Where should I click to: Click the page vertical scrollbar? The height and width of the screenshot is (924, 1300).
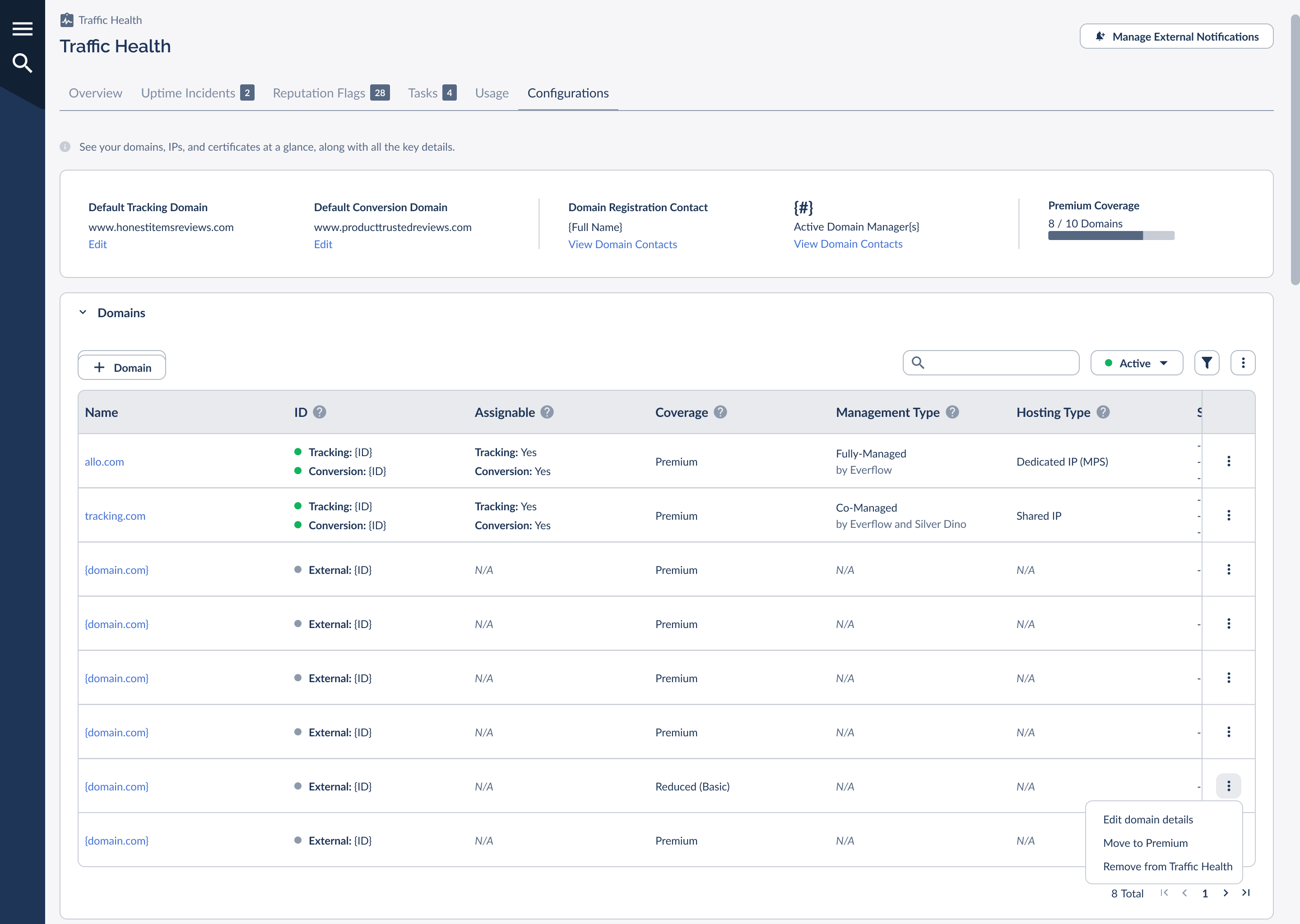click(1295, 149)
